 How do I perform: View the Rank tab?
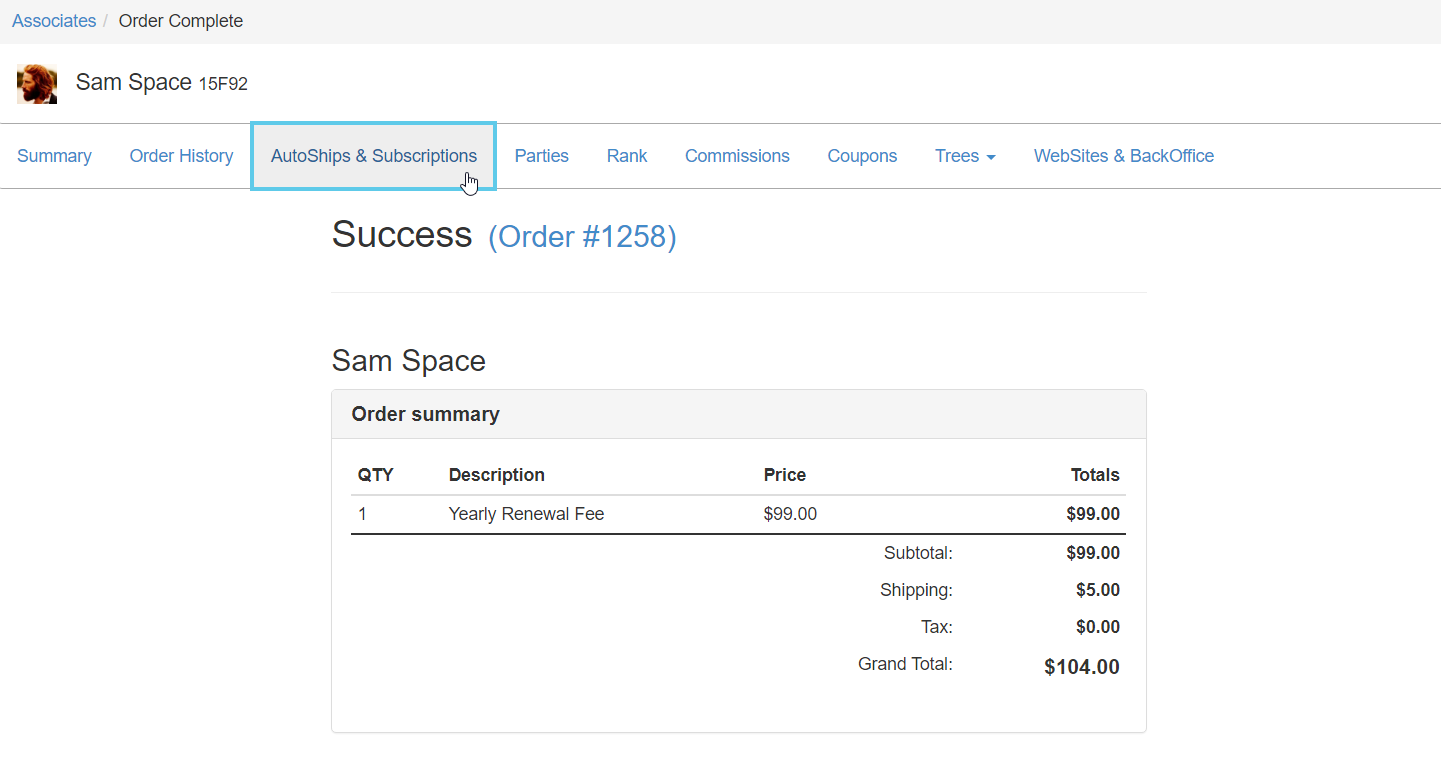pyautogui.click(x=626, y=156)
